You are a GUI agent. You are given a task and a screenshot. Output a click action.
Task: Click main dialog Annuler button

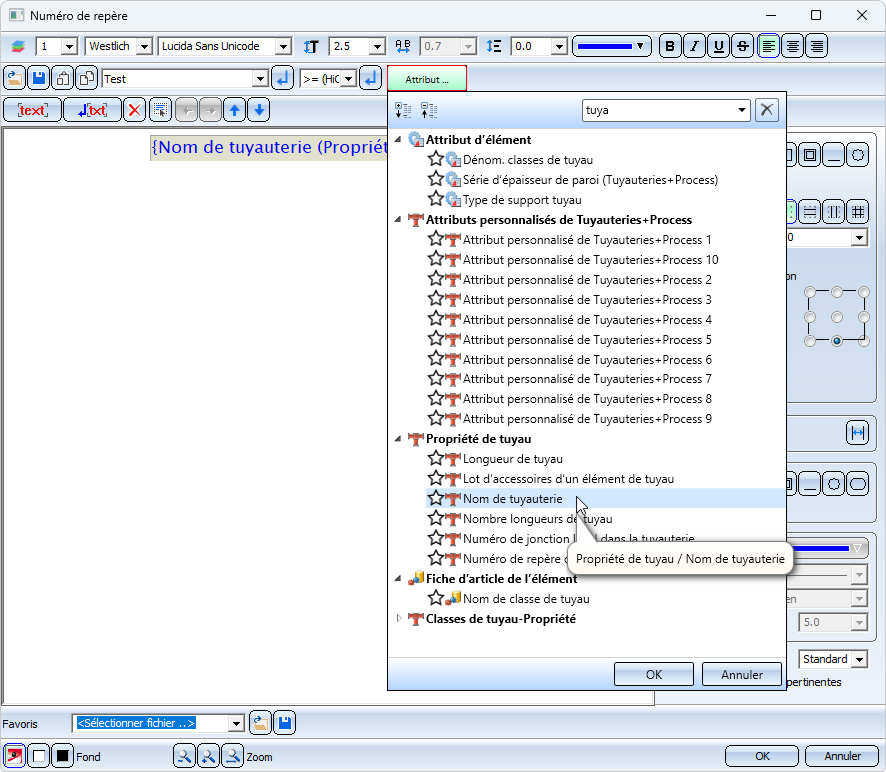pos(842,756)
